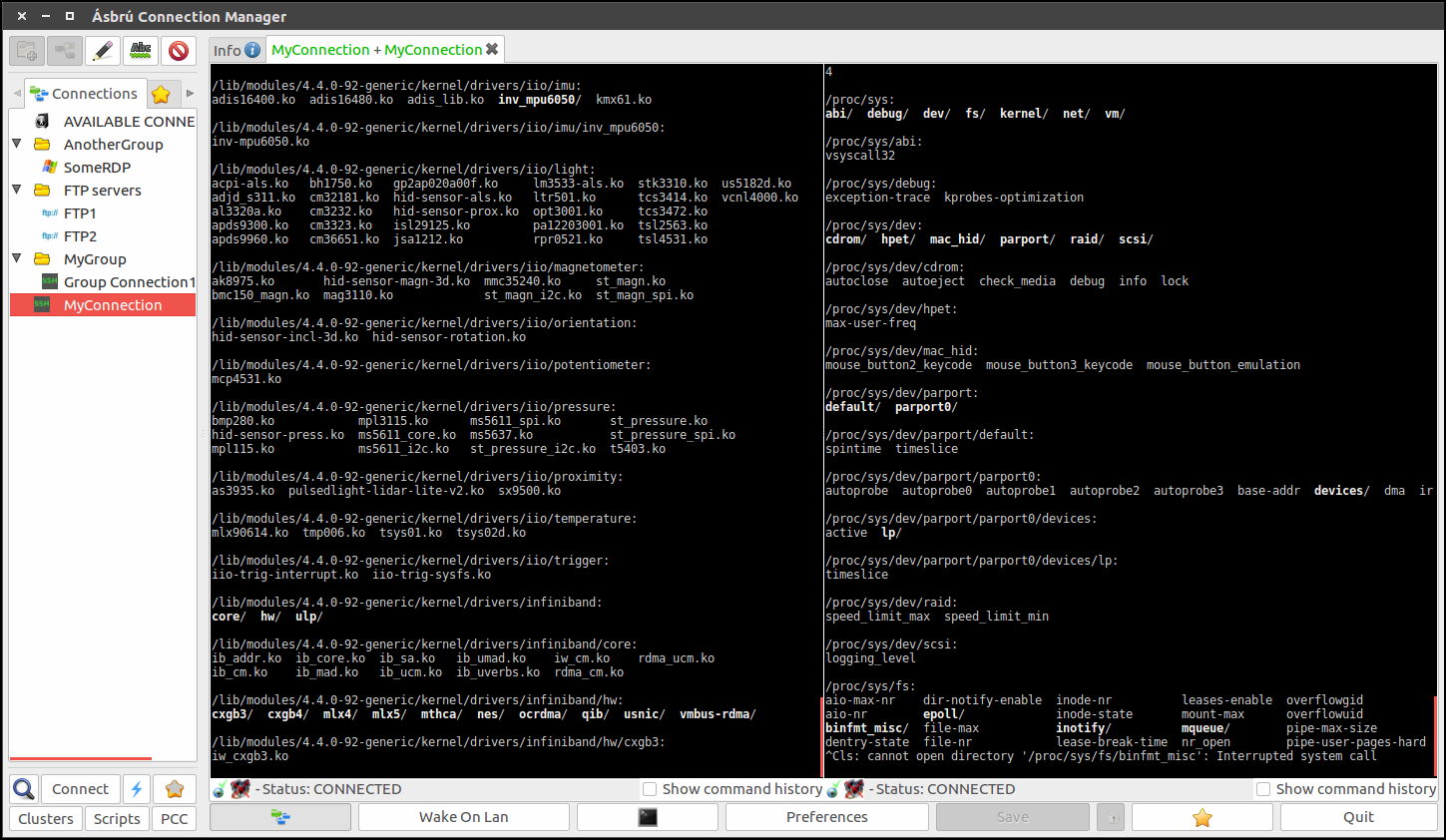The height and width of the screenshot is (840, 1446).
Task: Close the MyConnection + MyConnection tab
Action: point(492,49)
